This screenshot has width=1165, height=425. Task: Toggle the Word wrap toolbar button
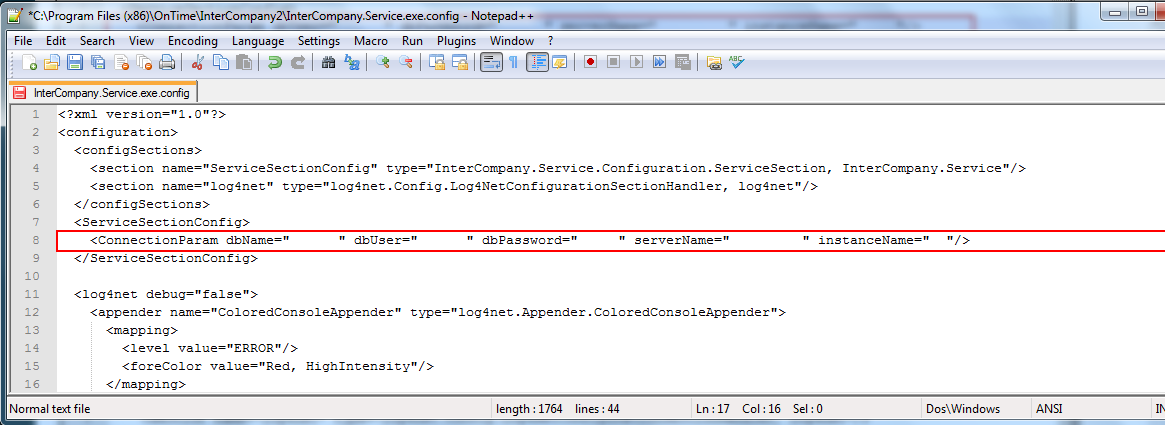point(490,63)
